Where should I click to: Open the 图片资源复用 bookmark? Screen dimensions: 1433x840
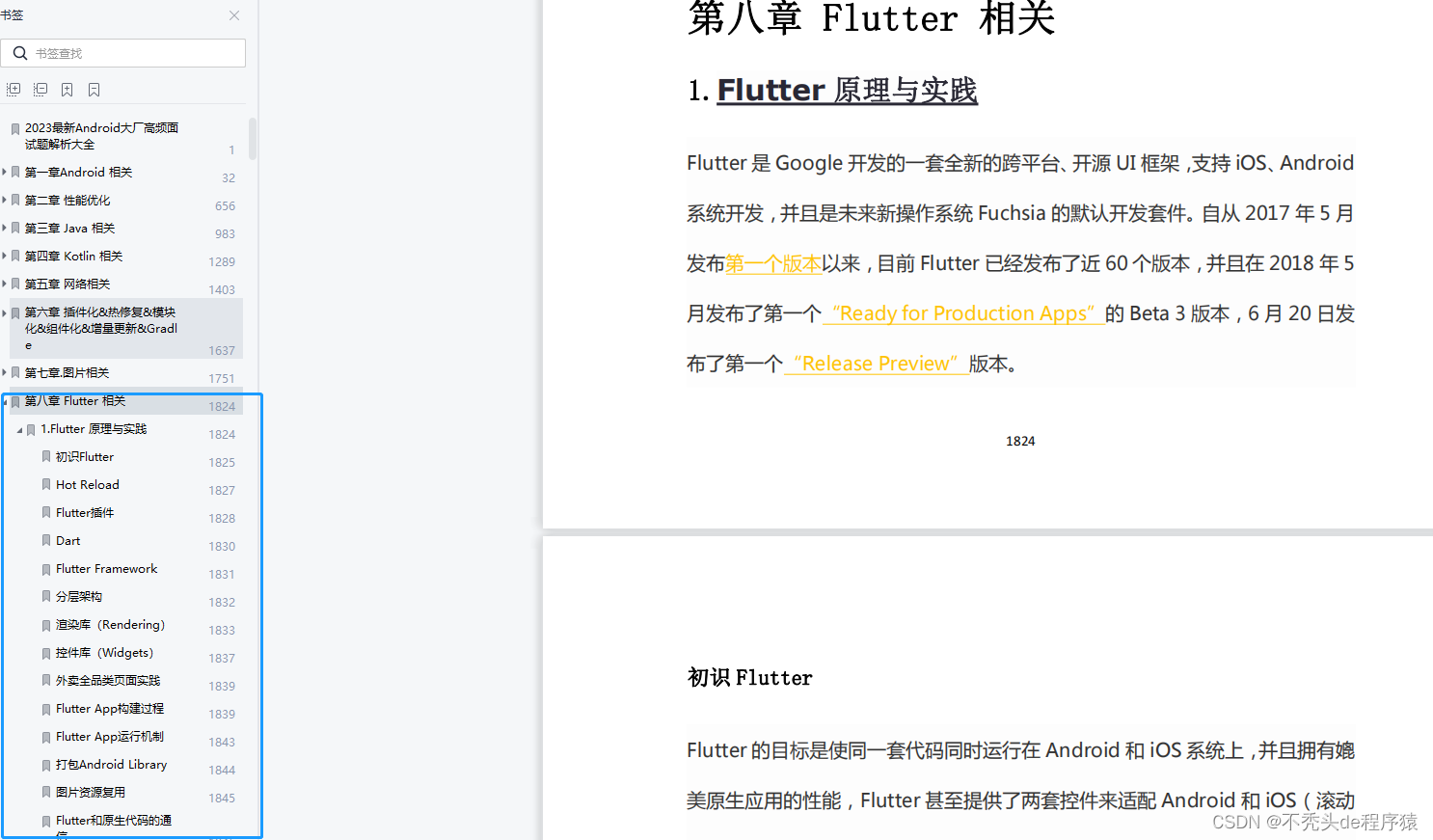(x=91, y=793)
